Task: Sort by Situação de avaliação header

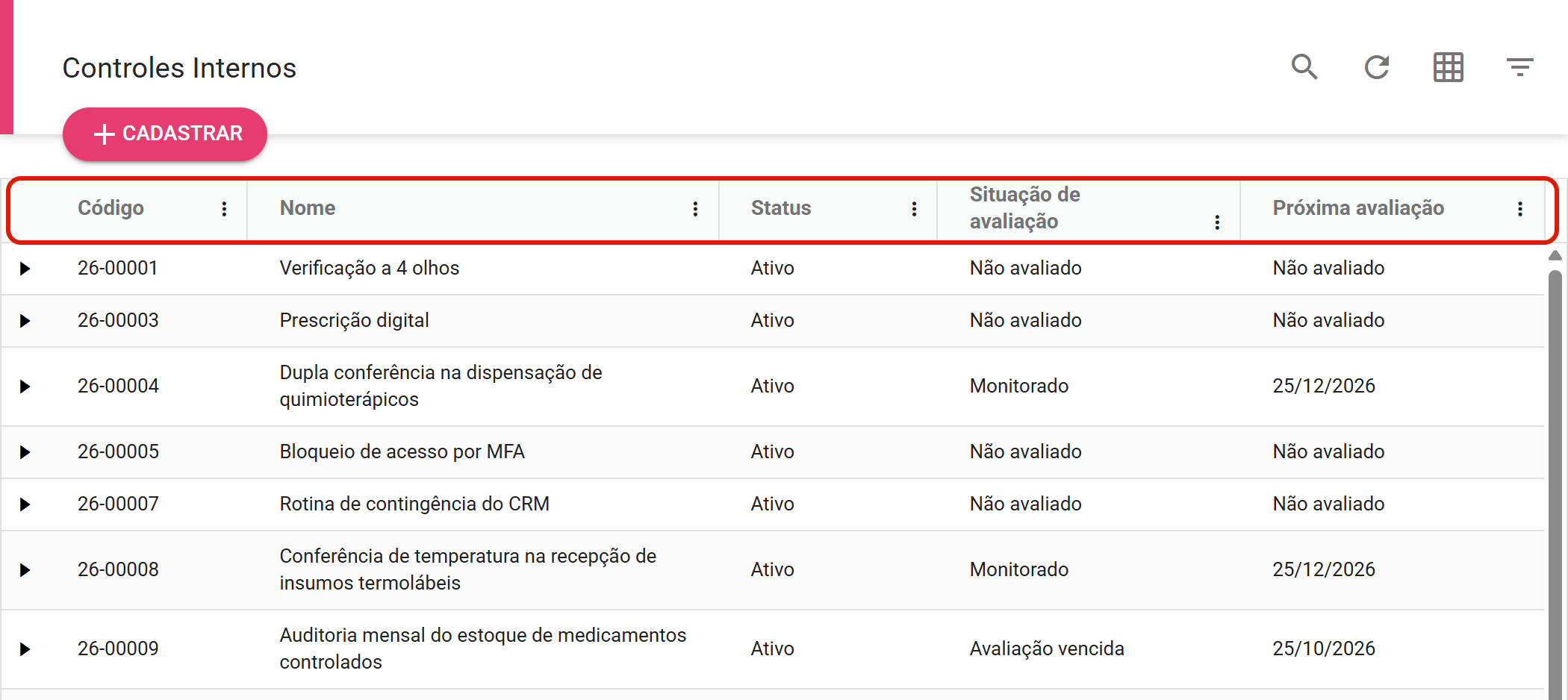Action: (1024, 208)
